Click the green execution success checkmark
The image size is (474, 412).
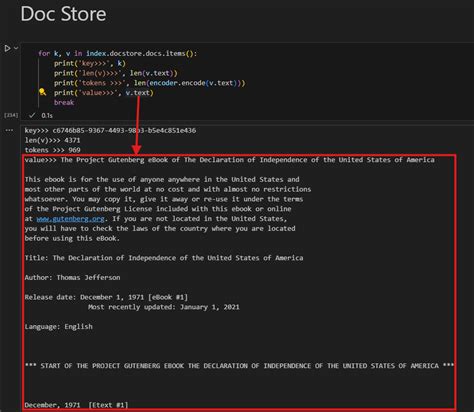[32, 115]
